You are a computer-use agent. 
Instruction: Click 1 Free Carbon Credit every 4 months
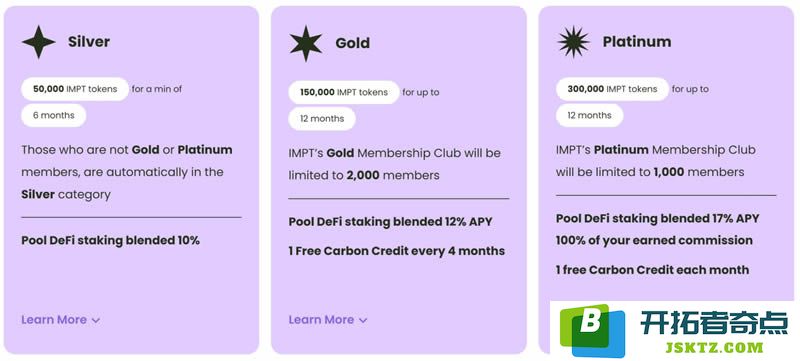coord(396,251)
